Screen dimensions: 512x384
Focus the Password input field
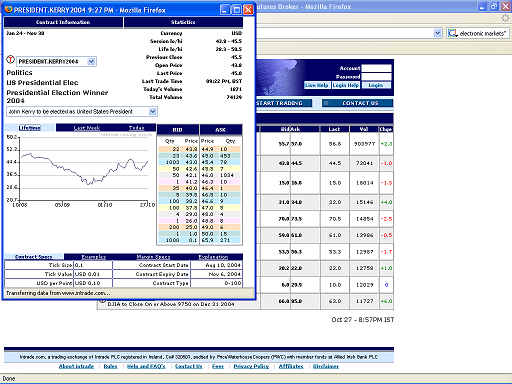click(x=376, y=77)
